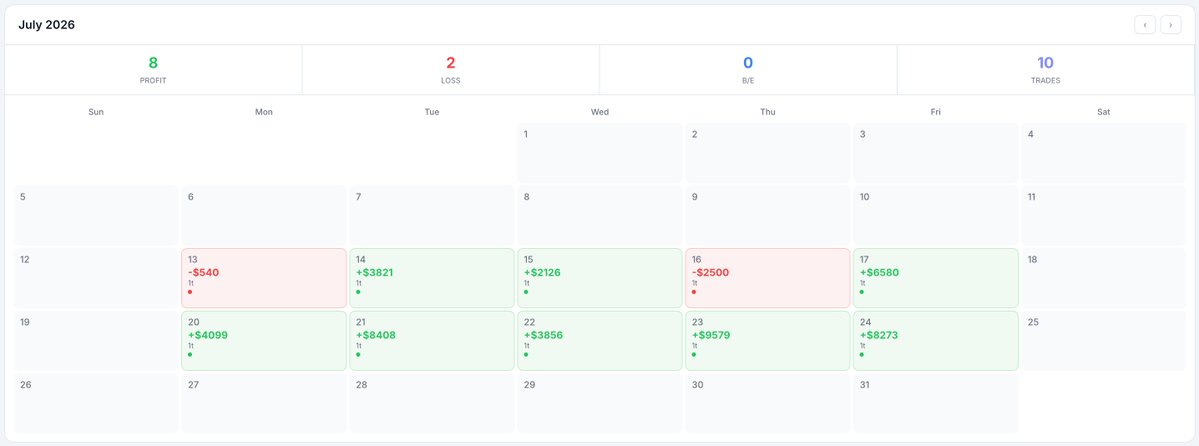The image size is (1199, 446).
Task: Select the empty July 29 day cell
Action: click(x=600, y=403)
